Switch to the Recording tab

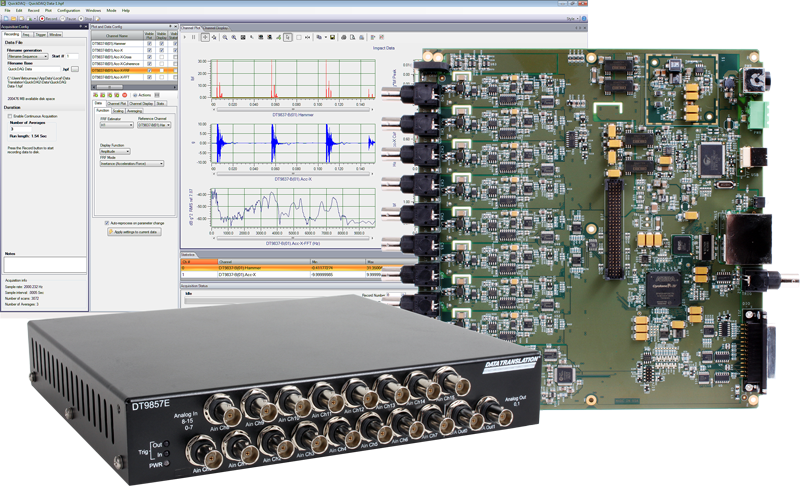point(11,34)
